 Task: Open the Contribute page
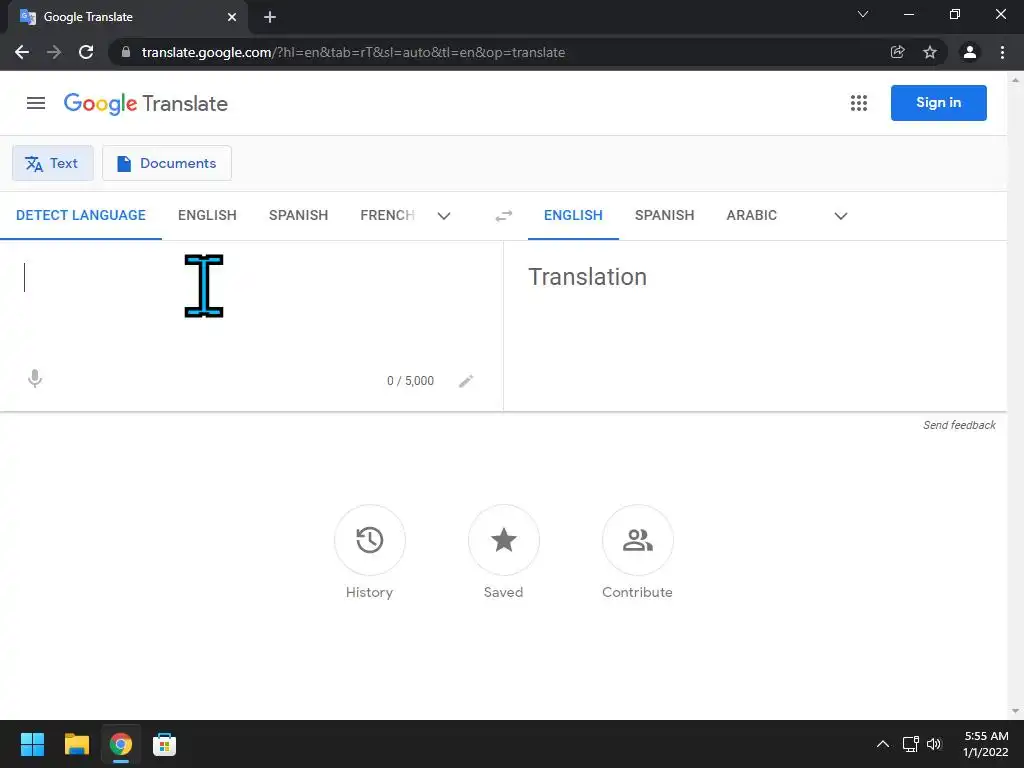637,540
